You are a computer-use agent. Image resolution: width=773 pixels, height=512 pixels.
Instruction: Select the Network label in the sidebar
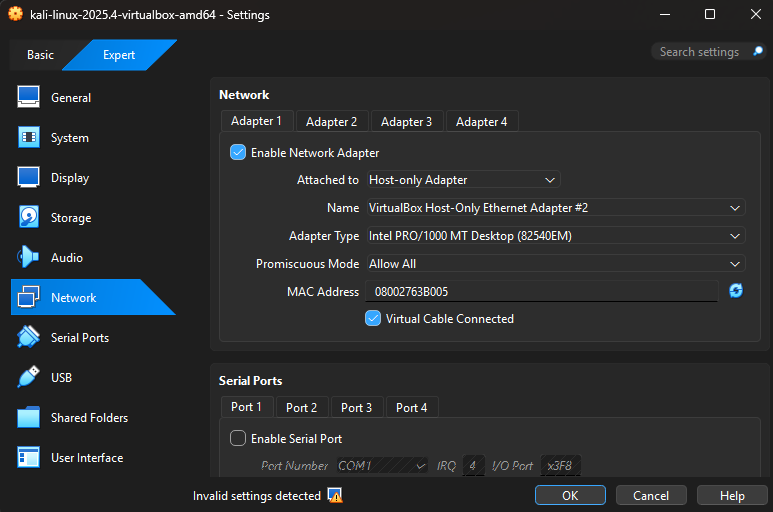(73, 298)
